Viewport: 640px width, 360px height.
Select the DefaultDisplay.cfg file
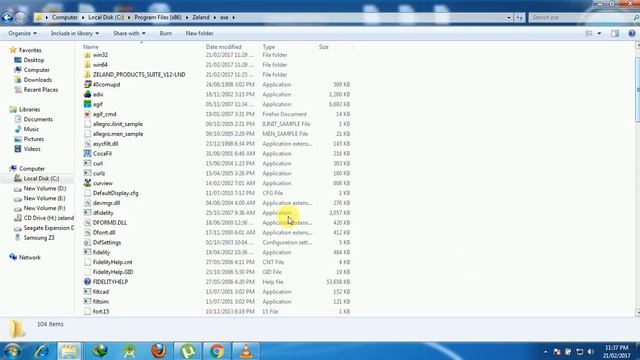click(x=116, y=193)
